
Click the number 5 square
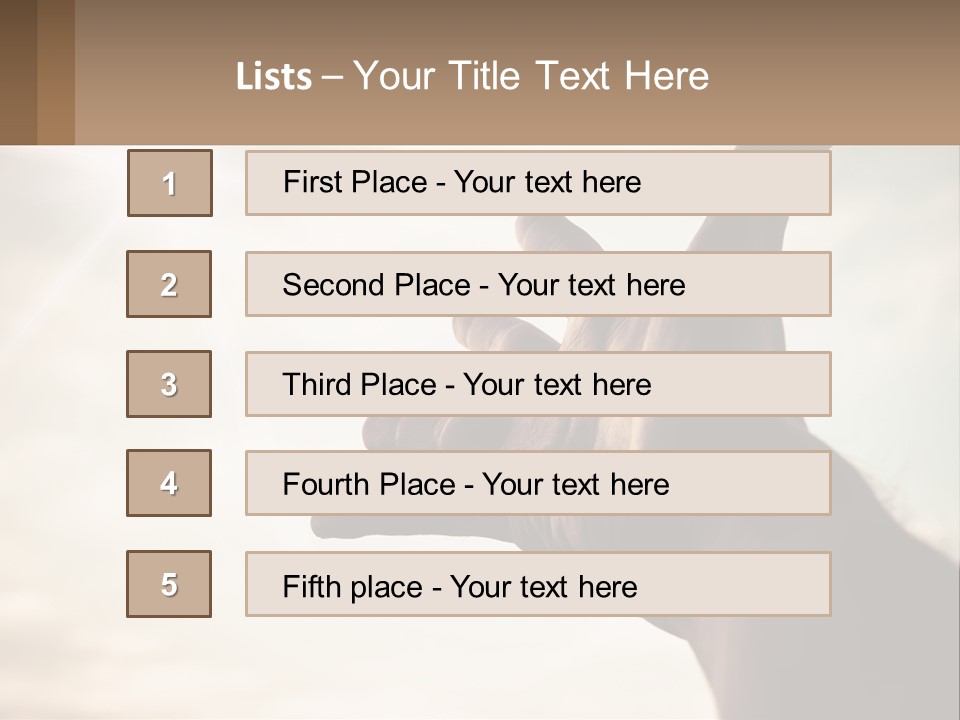click(x=169, y=584)
